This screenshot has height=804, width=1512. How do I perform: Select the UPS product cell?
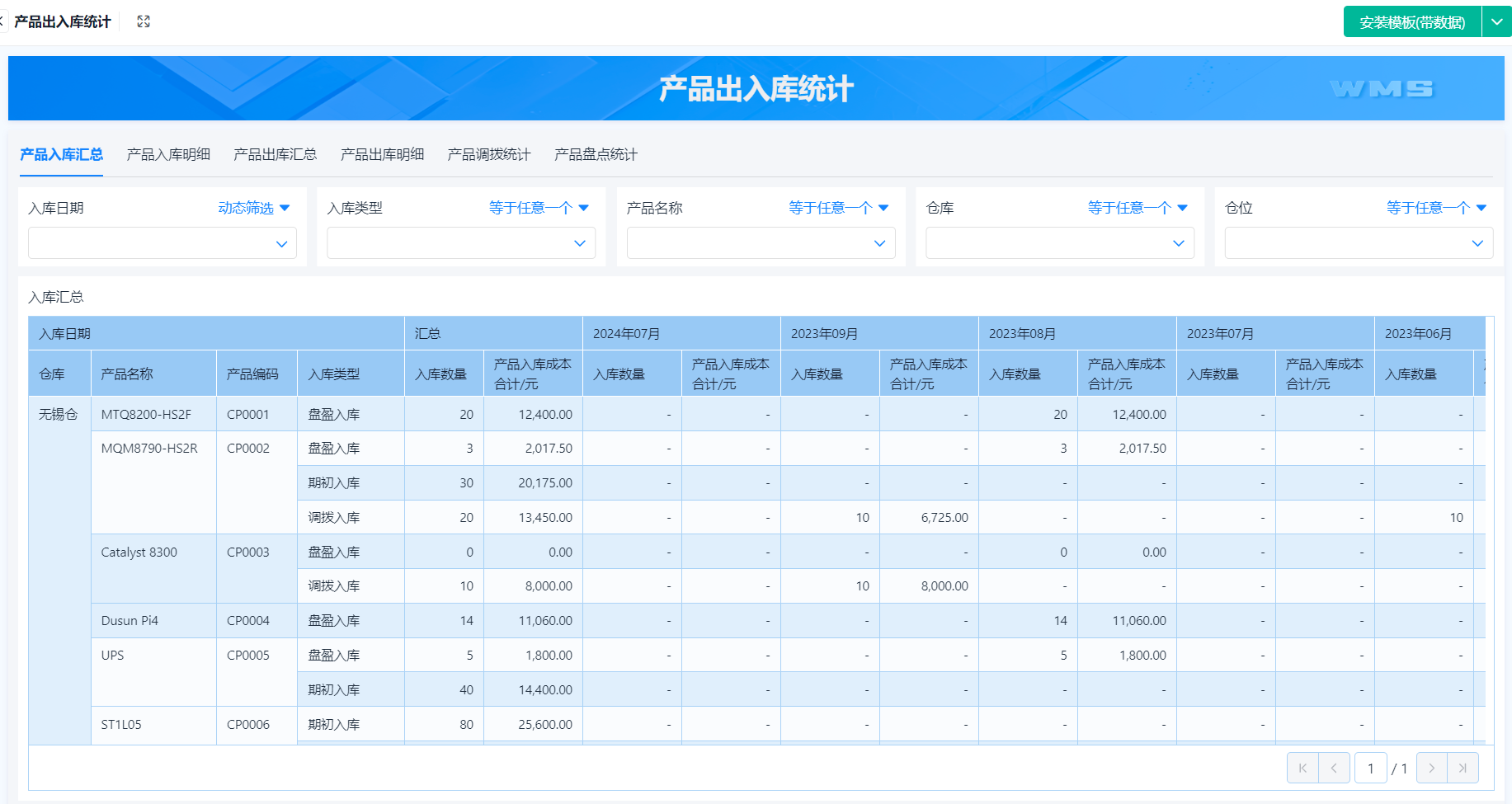[153, 672]
